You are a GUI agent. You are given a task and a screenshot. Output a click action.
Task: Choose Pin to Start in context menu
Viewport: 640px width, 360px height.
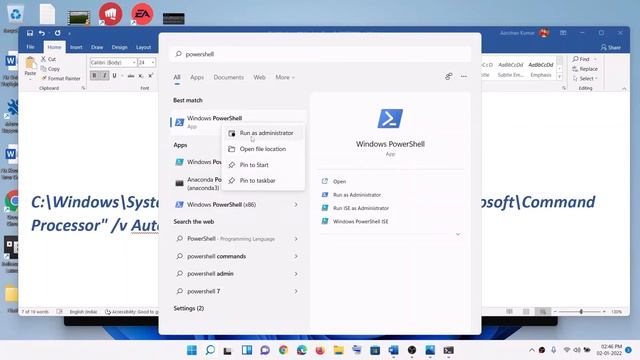point(263,165)
